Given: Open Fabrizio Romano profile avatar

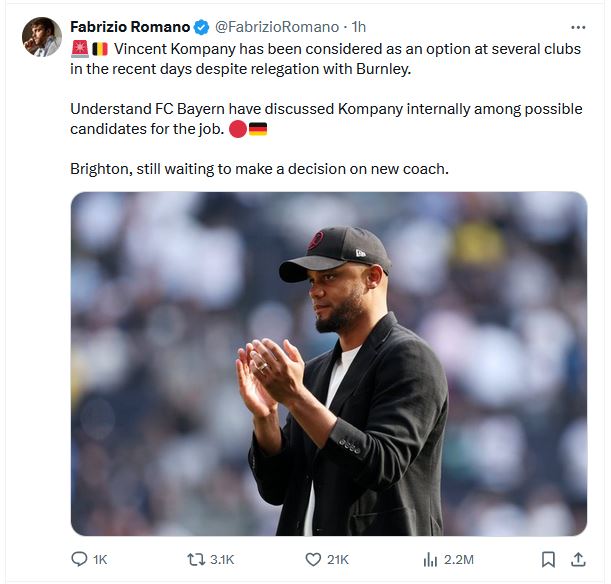Looking at the screenshot, I should point(42,37).
